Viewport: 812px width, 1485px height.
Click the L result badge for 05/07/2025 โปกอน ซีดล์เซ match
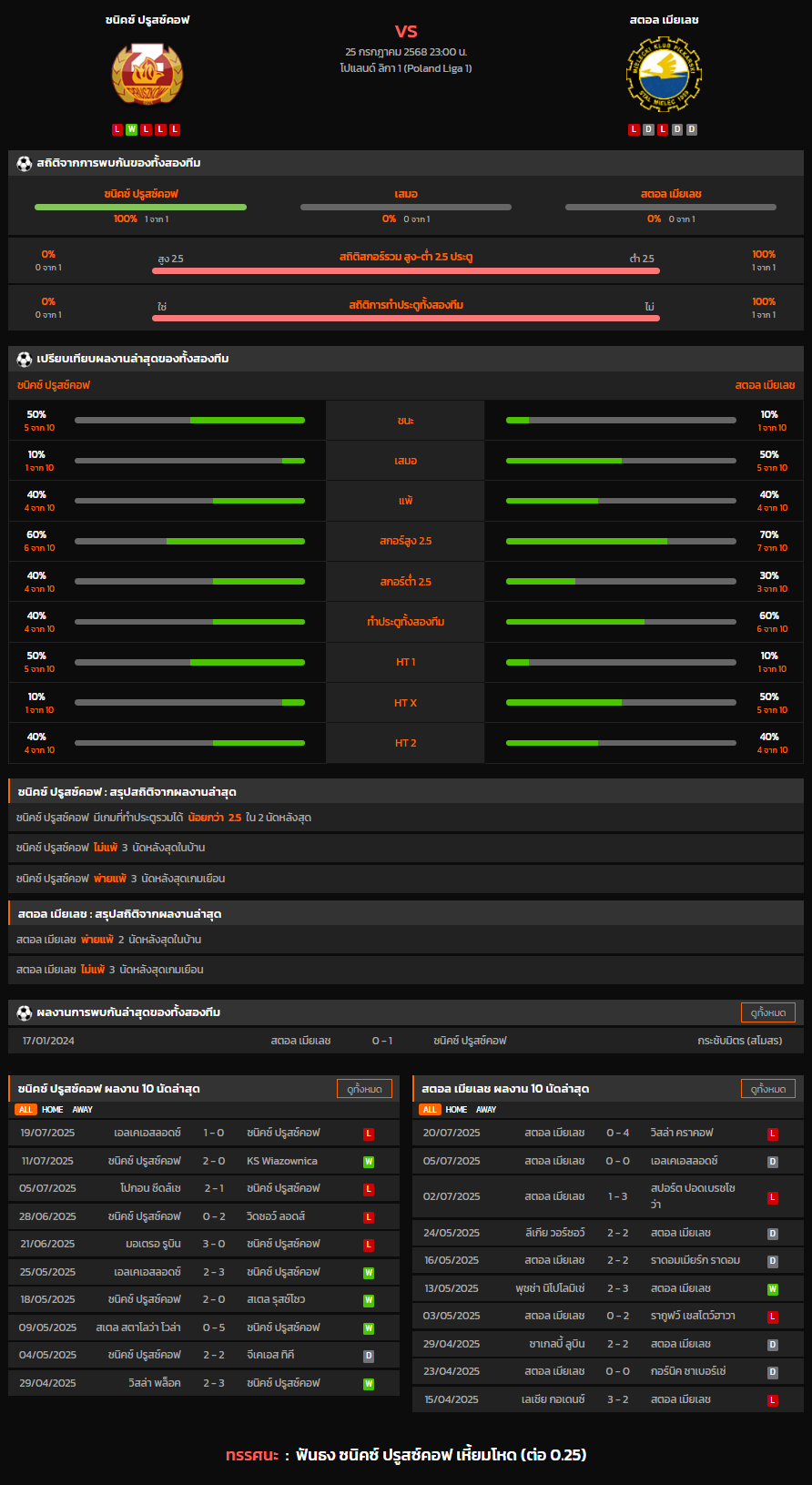coord(369,1189)
